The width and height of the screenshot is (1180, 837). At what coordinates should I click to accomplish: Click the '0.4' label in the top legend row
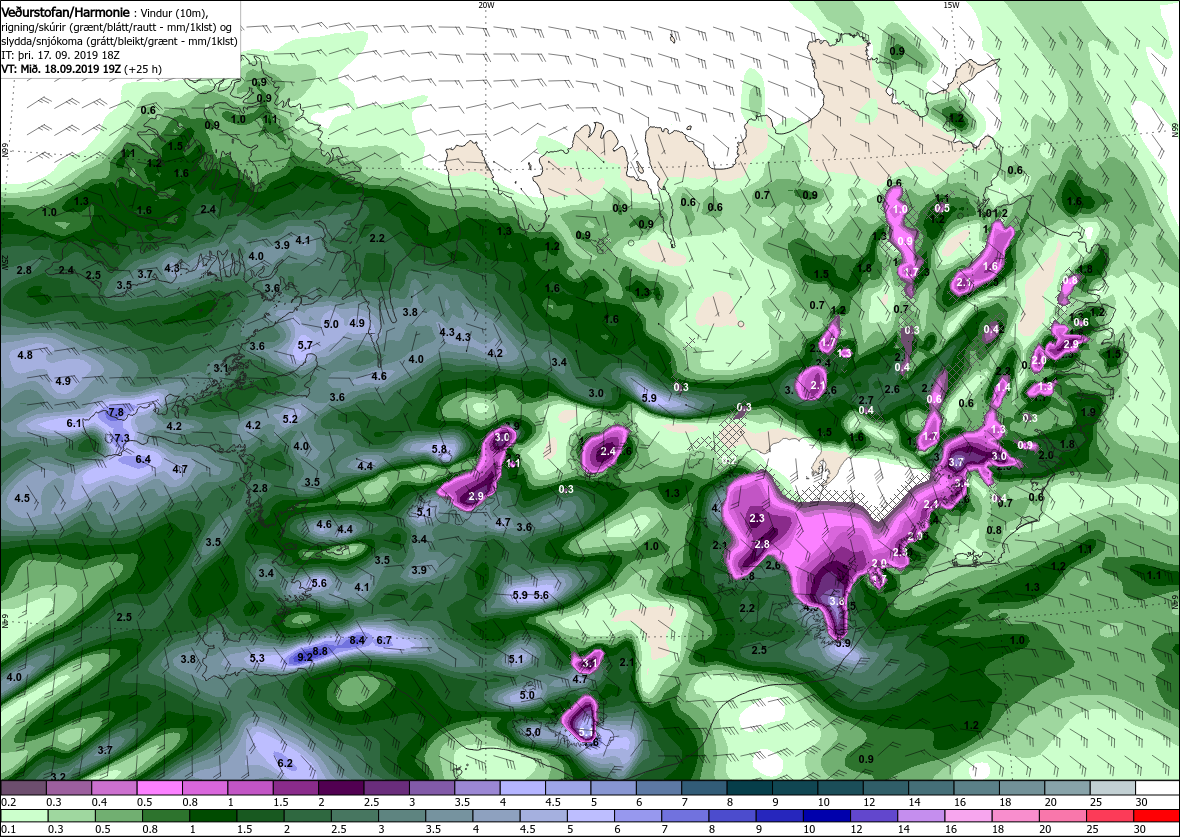(x=99, y=802)
